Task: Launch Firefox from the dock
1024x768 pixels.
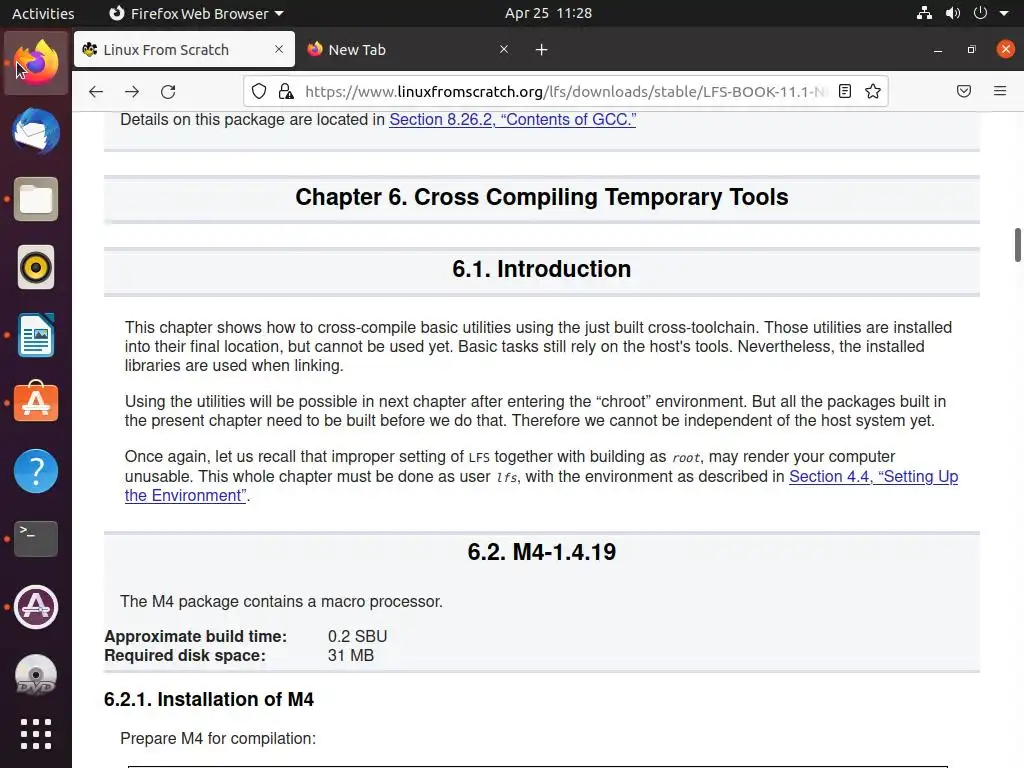Action: [x=36, y=63]
